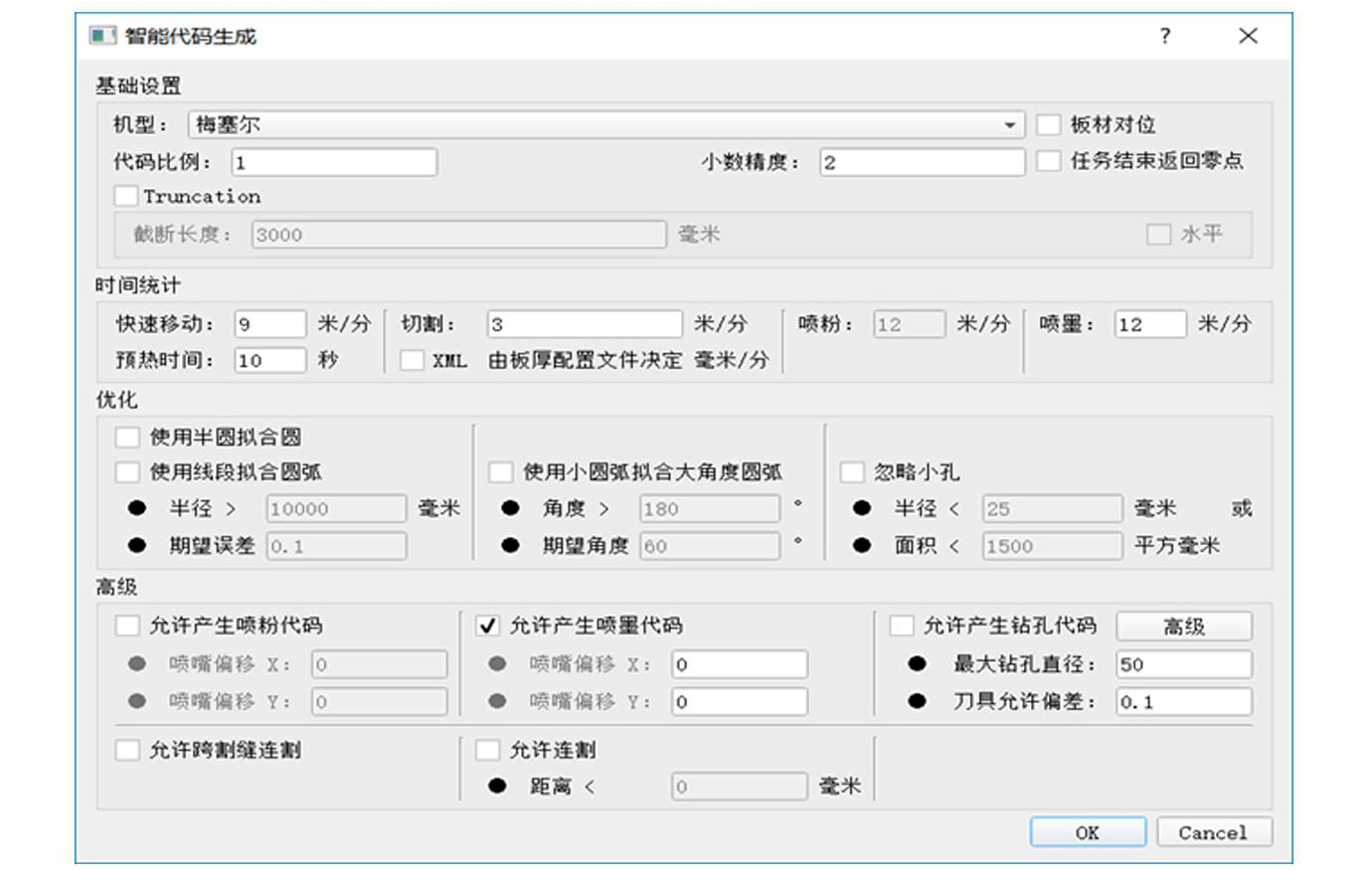Click the dialog title bar app icon
The image size is (1372, 883).
102,36
